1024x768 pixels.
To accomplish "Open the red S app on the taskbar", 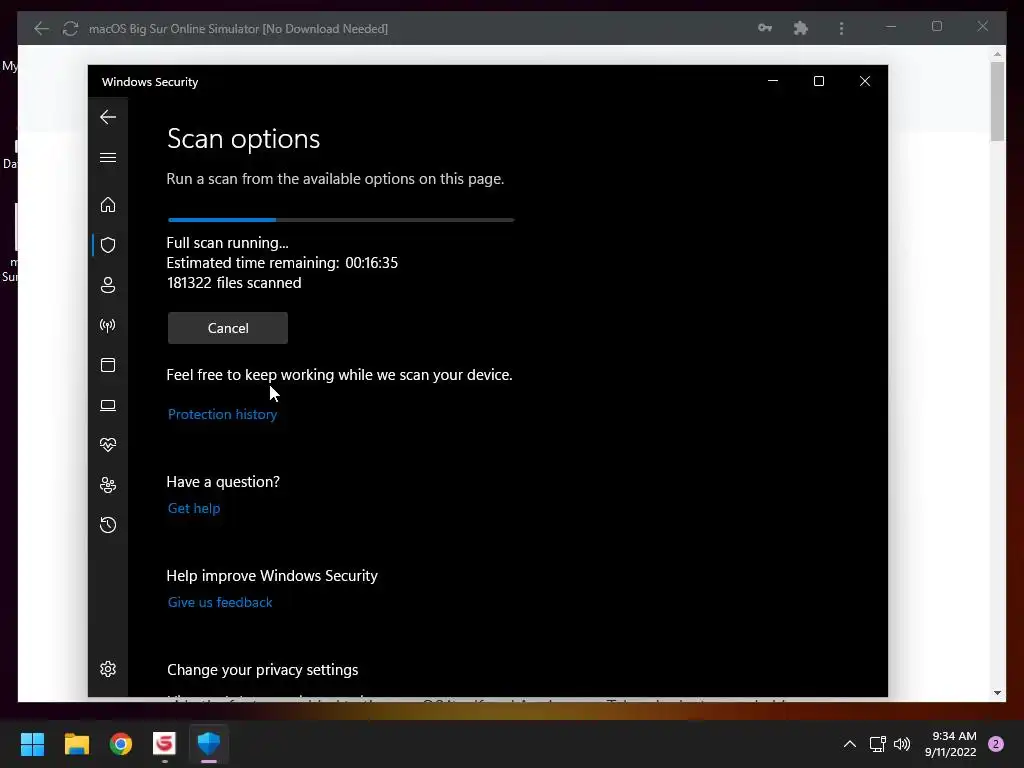I will [165, 744].
